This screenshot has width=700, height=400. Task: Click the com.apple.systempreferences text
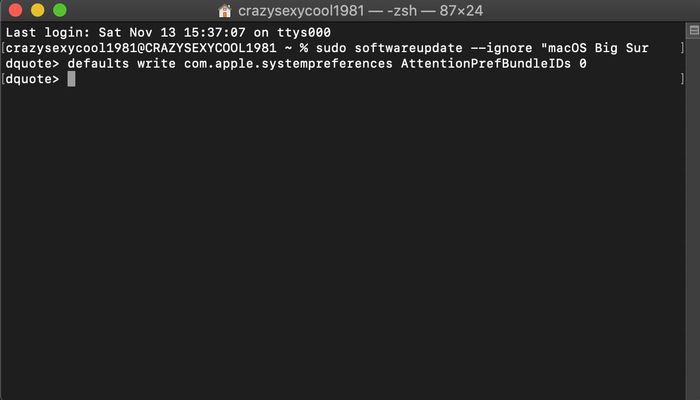click(x=288, y=64)
